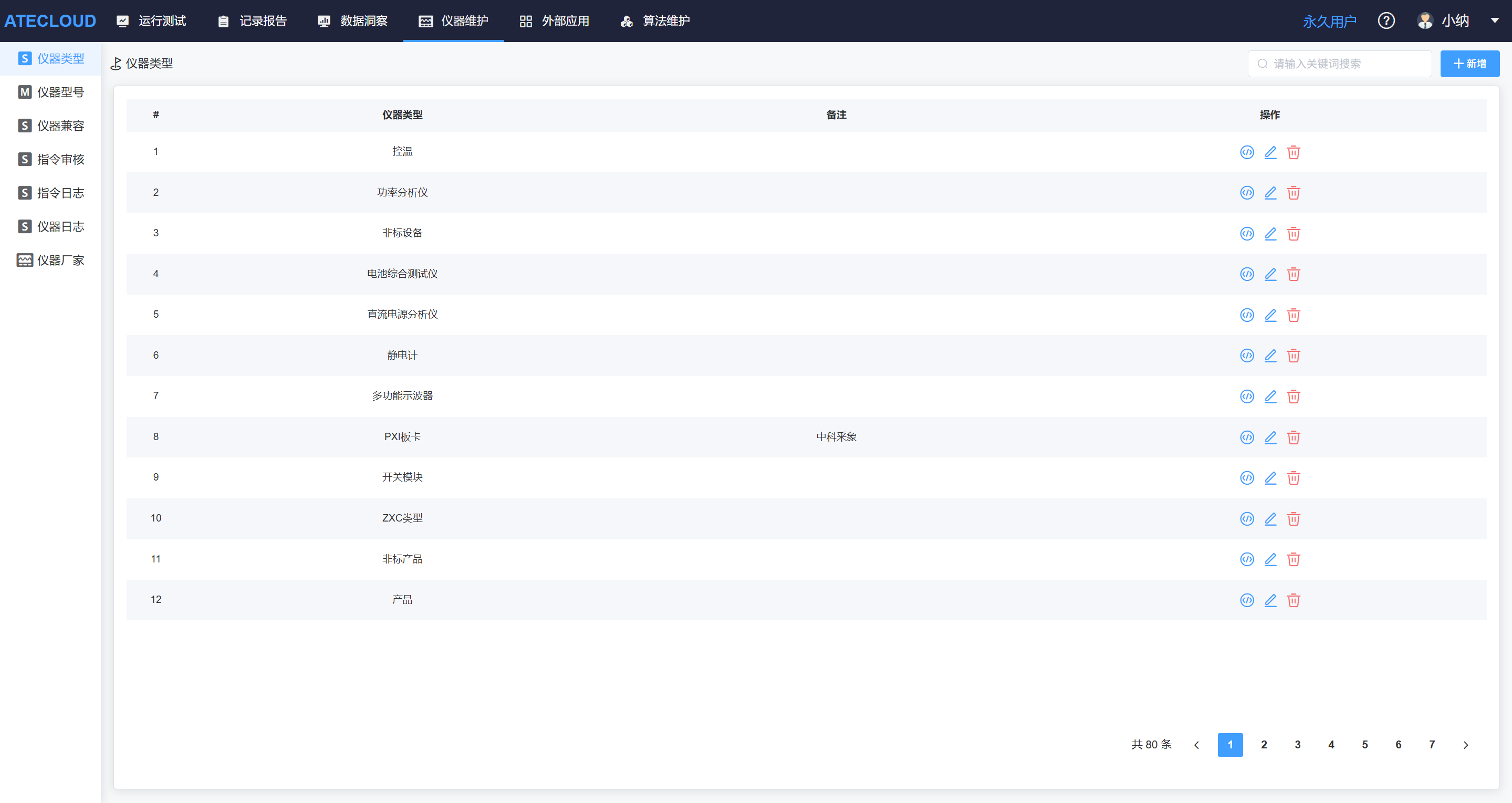The height and width of the screenshot is (803, 1512).
Task: Click the keyword search input field
Action: 1339,64
